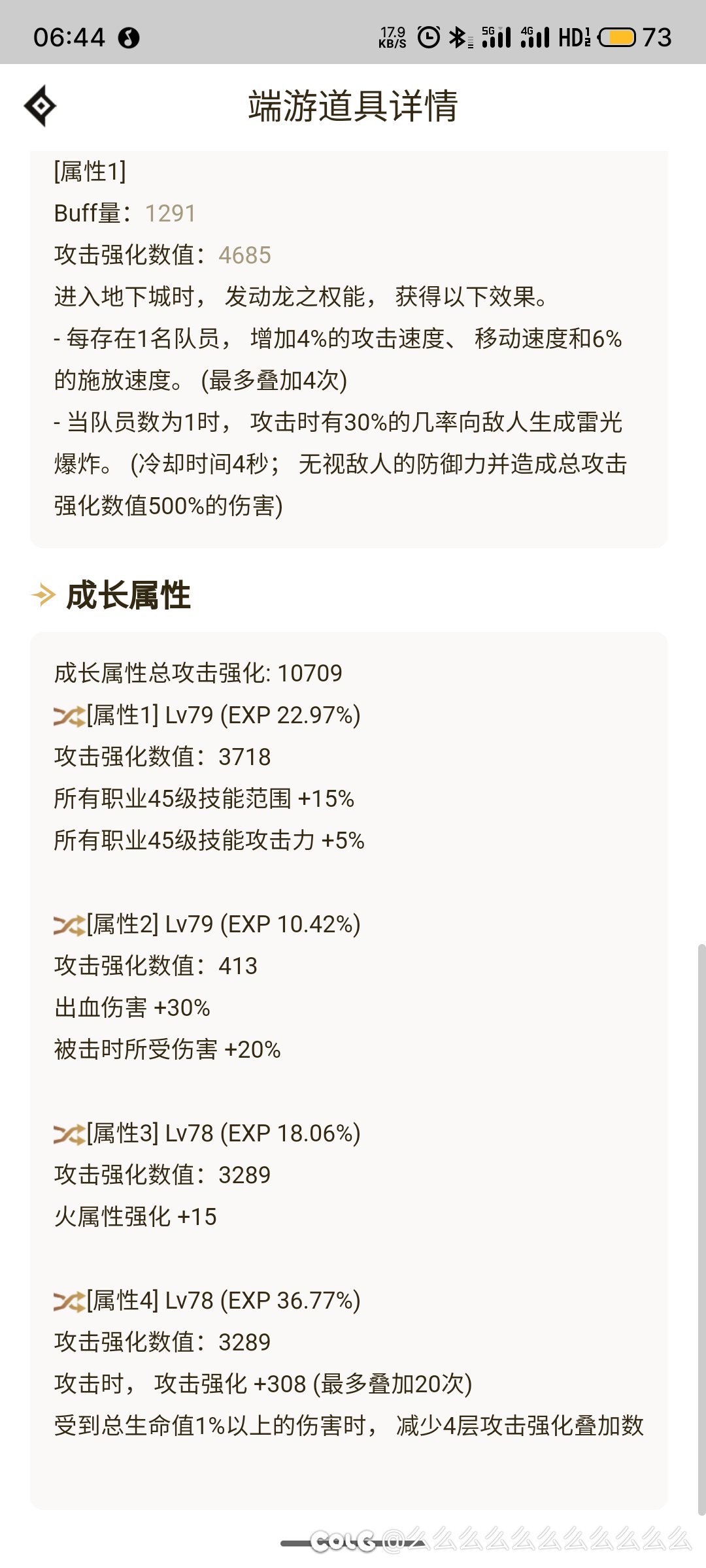
Task: Tap the 06:44 clock in status bar
Action: pos(69,37)
